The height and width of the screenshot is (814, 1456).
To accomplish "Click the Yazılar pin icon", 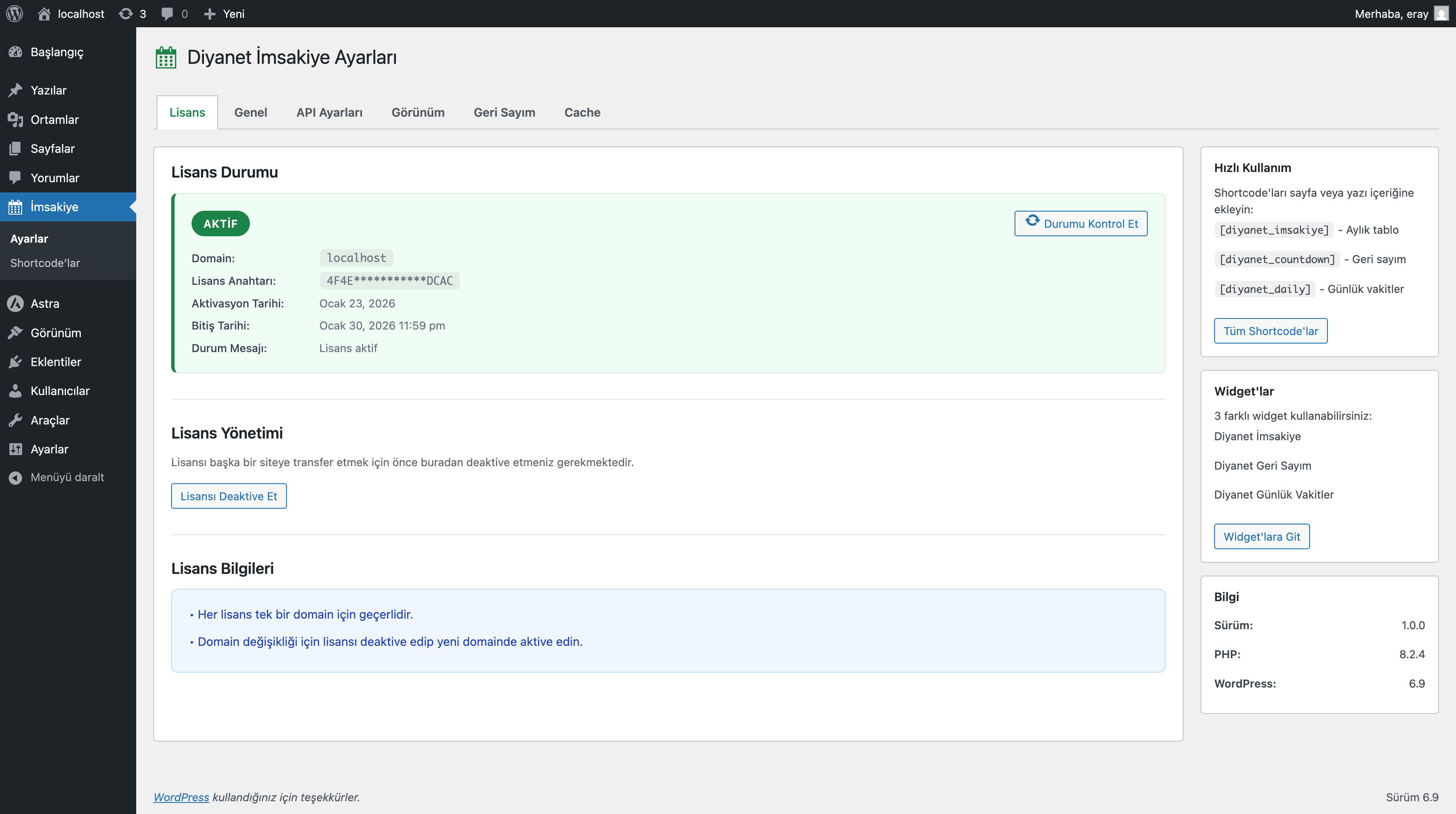I will 15,90.
